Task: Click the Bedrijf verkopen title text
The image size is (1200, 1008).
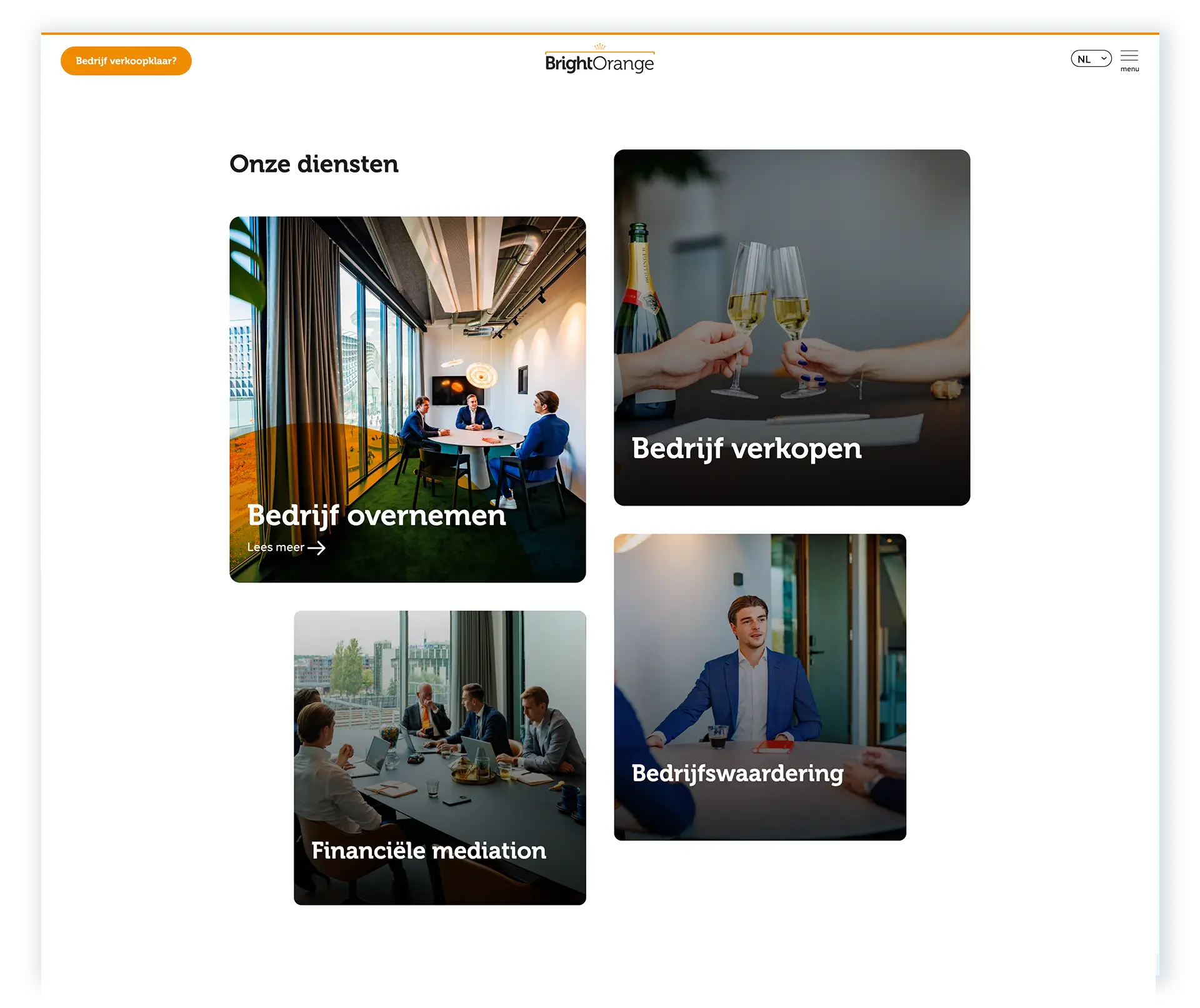Action: (x=746, y=449)
